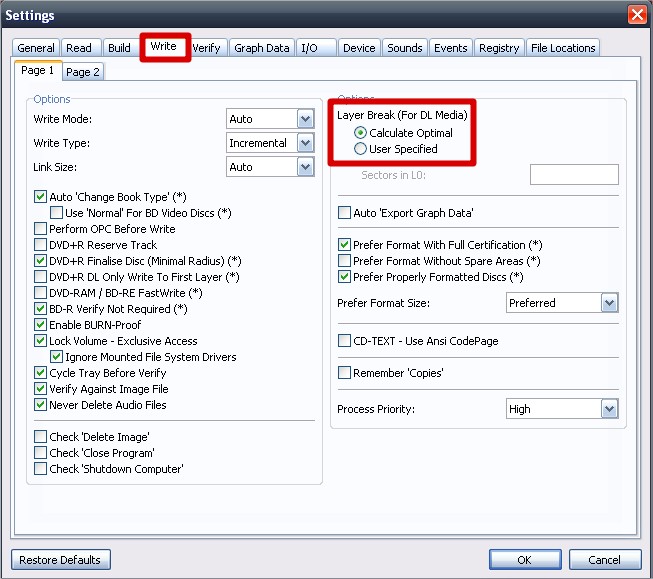The image size is (653, 579).
Task: Confirm settings with the OK button
Action: coord(524,560)
